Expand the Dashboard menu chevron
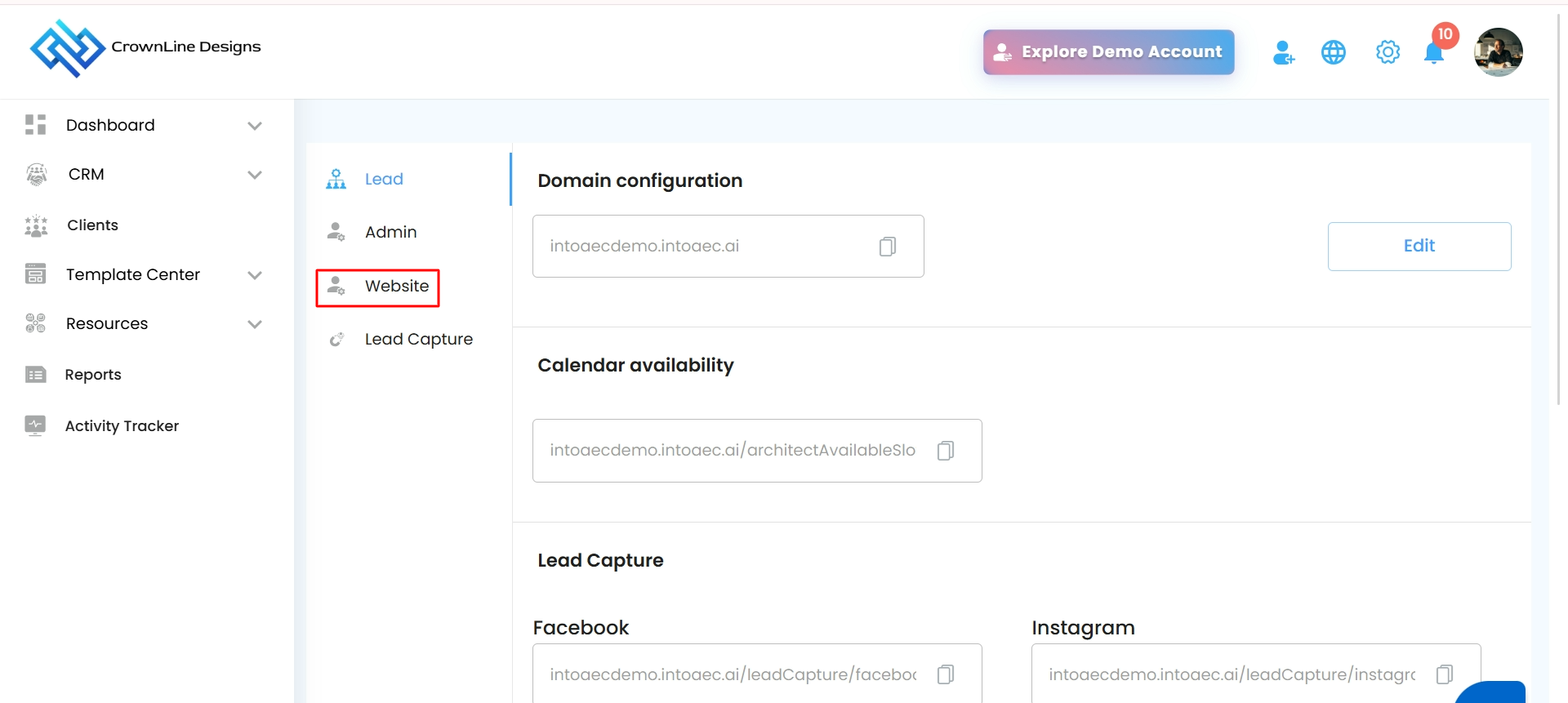This screenshot has width=1568, height=703. 255,126
